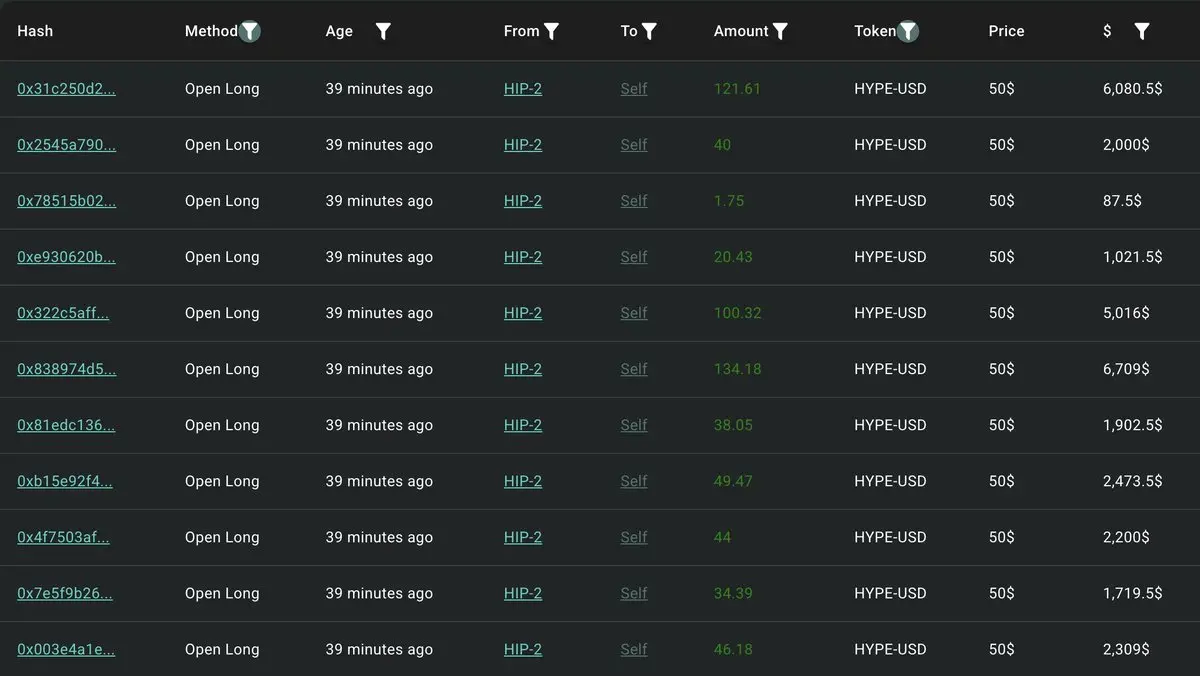This screenshot has width=1200, height=676.
Task: Open transaction hash 0x7e5f9b26...
Action: tap(65, 593)
